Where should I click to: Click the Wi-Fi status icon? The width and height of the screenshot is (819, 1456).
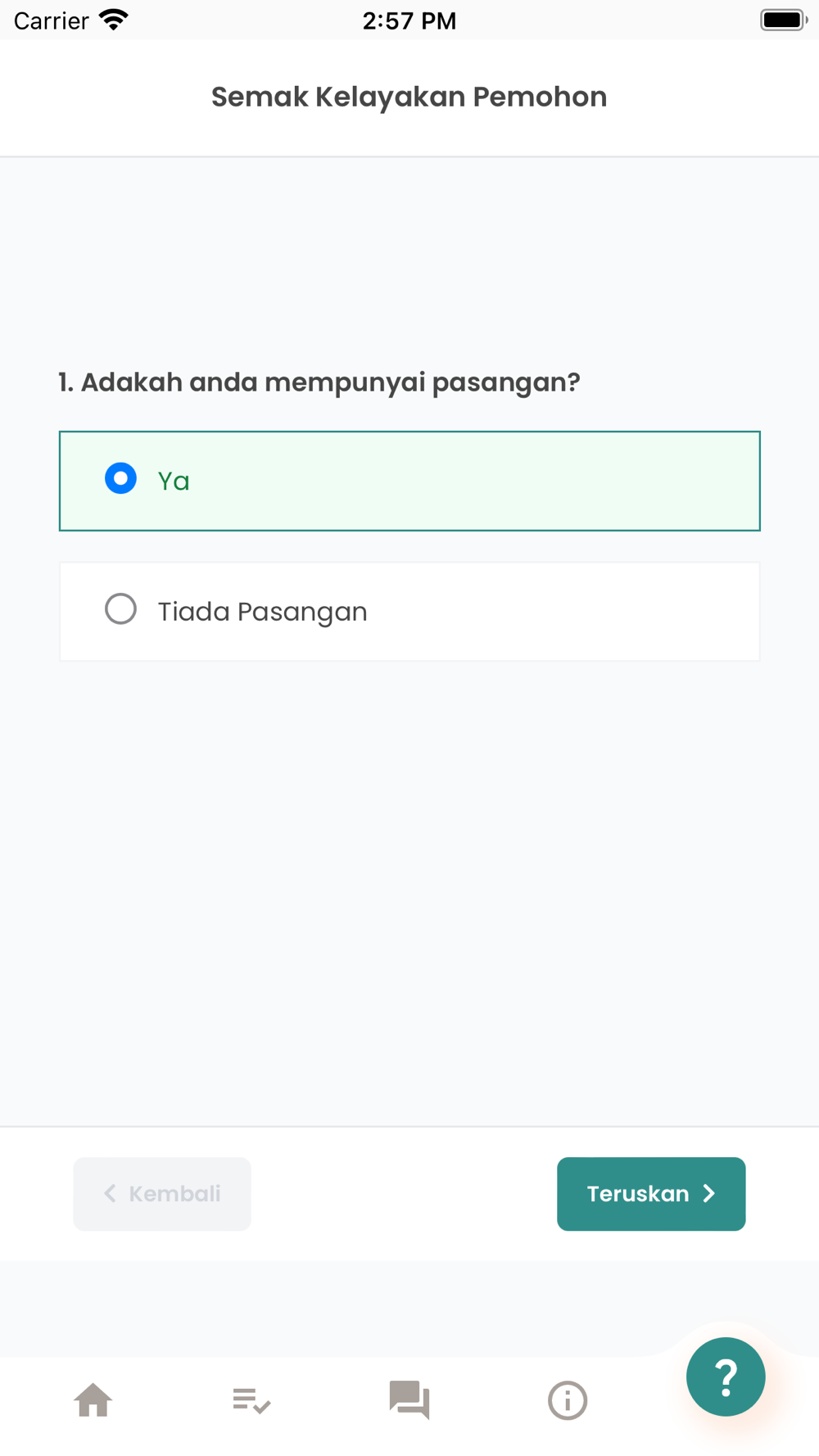pos(113,20)
